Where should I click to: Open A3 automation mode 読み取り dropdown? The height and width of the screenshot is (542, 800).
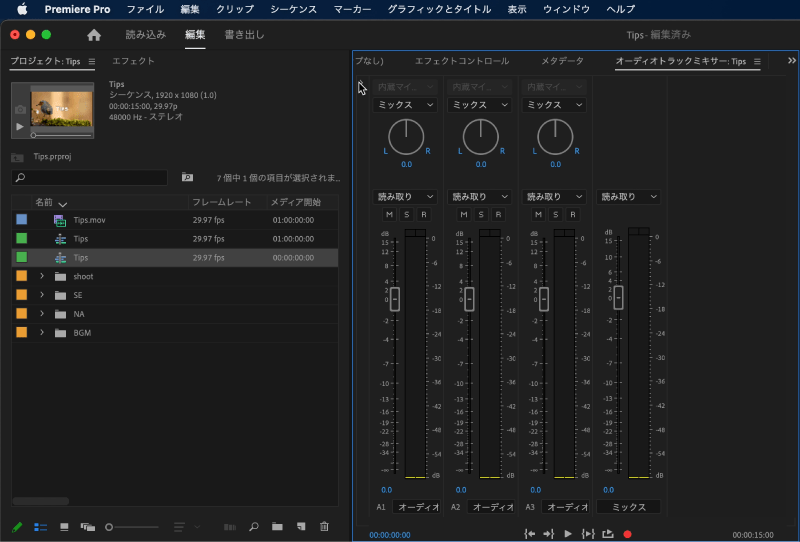click(x=554, y=196)
